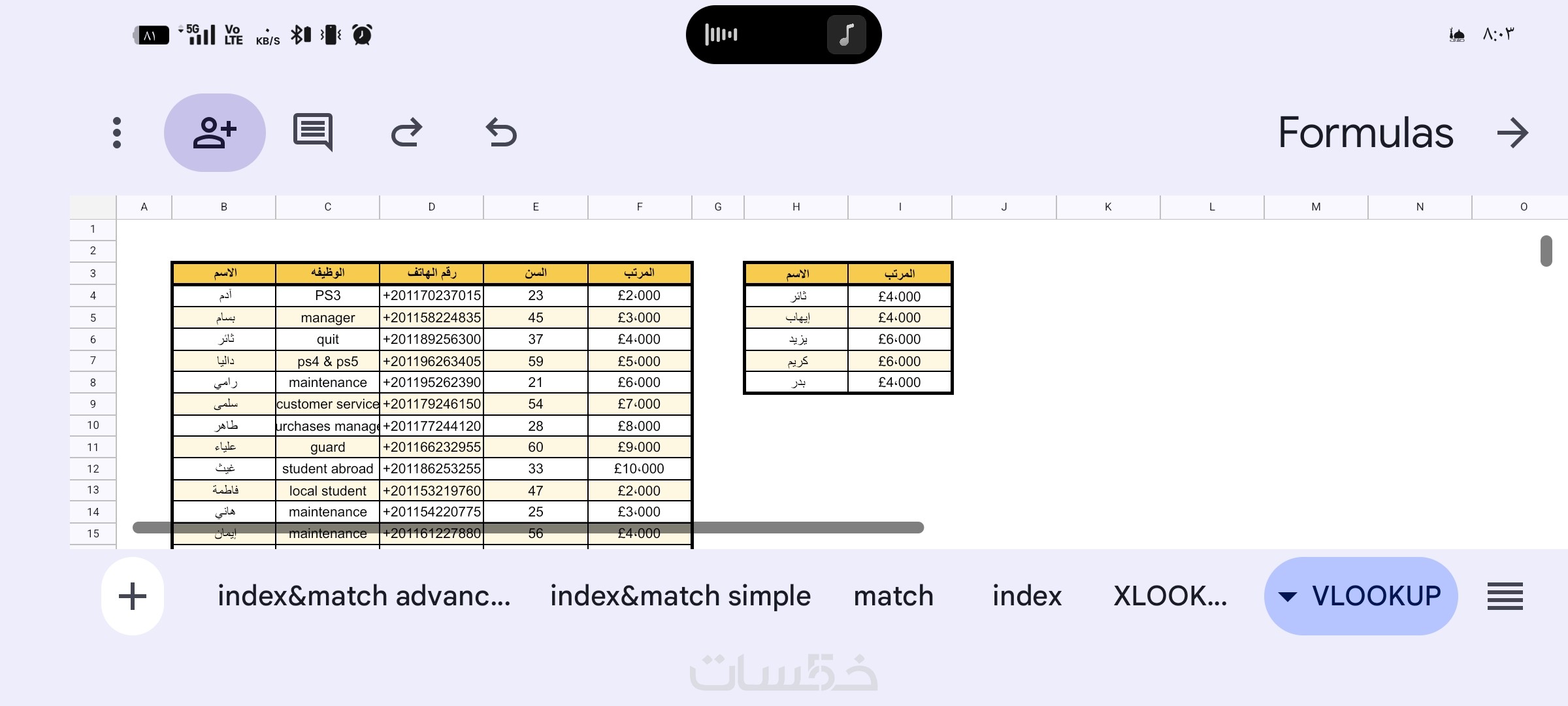Click the horizontal scrollbar thumb
This screenshot has width=1568, height=706.
click(x=528, y=528)
